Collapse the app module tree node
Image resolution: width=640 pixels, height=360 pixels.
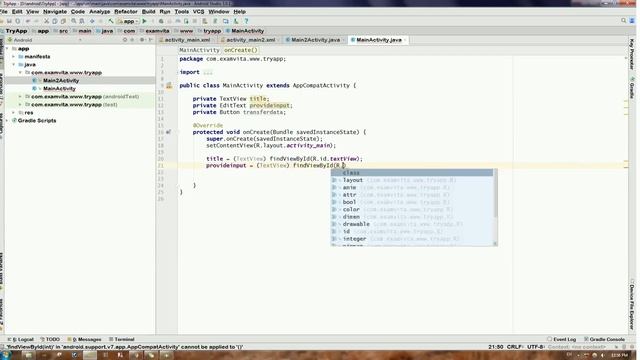7,49
